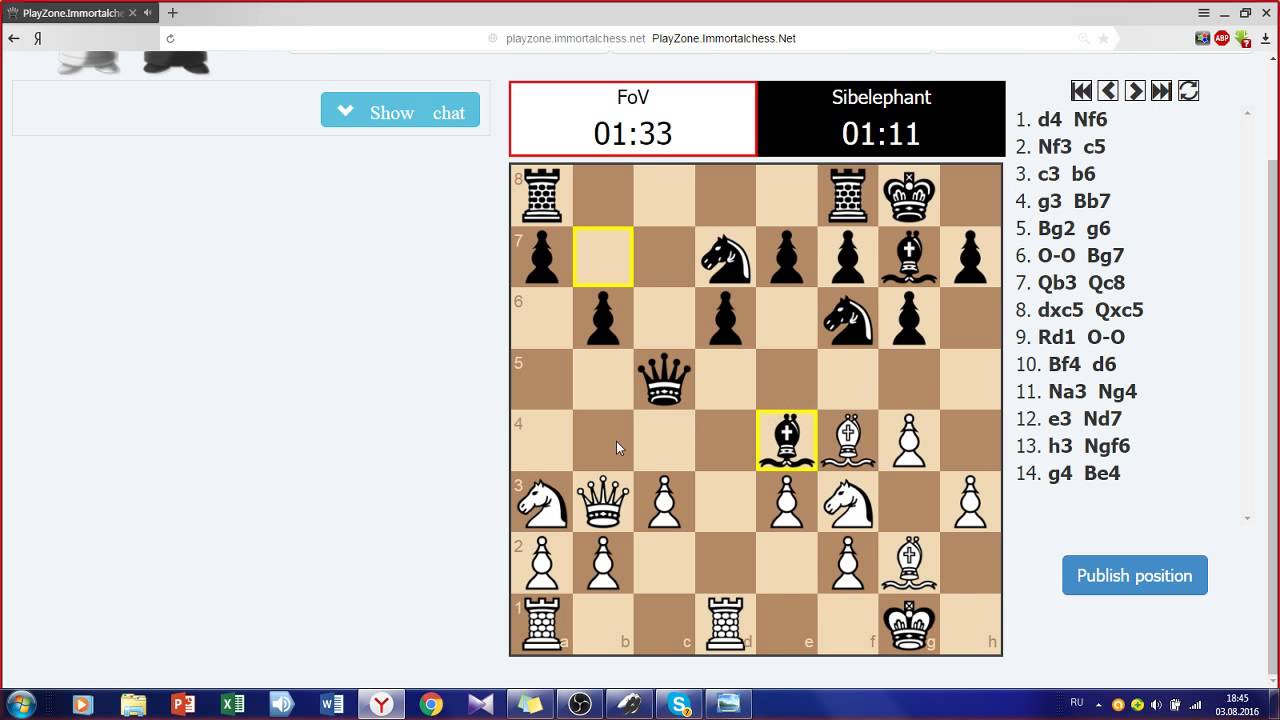Viewport: 1280px width, 720px height.
Task: Open Skype from the taskbar
Action: [x=680, y=704]
